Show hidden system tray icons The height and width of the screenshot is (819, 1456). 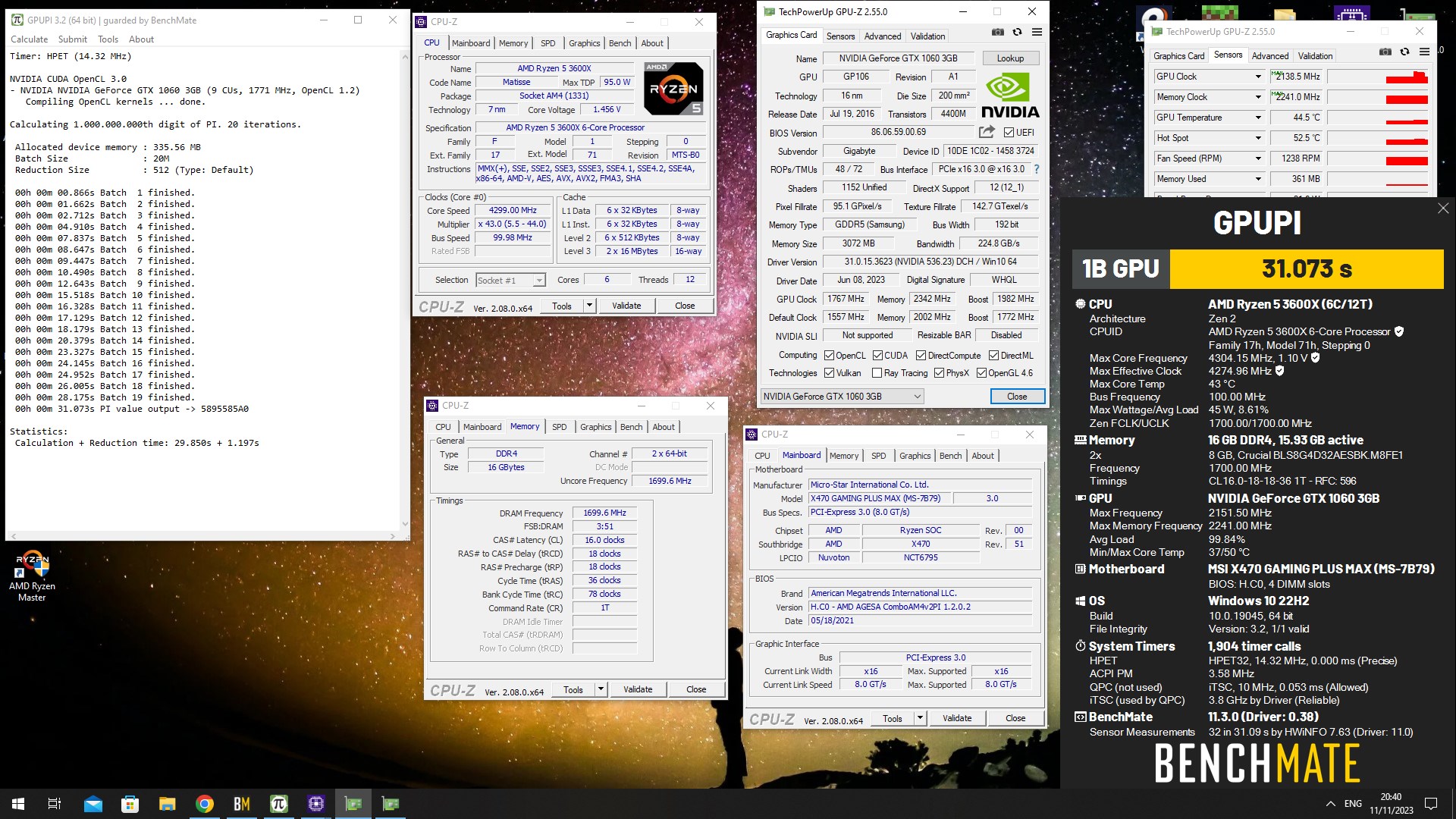[1330, 804]
